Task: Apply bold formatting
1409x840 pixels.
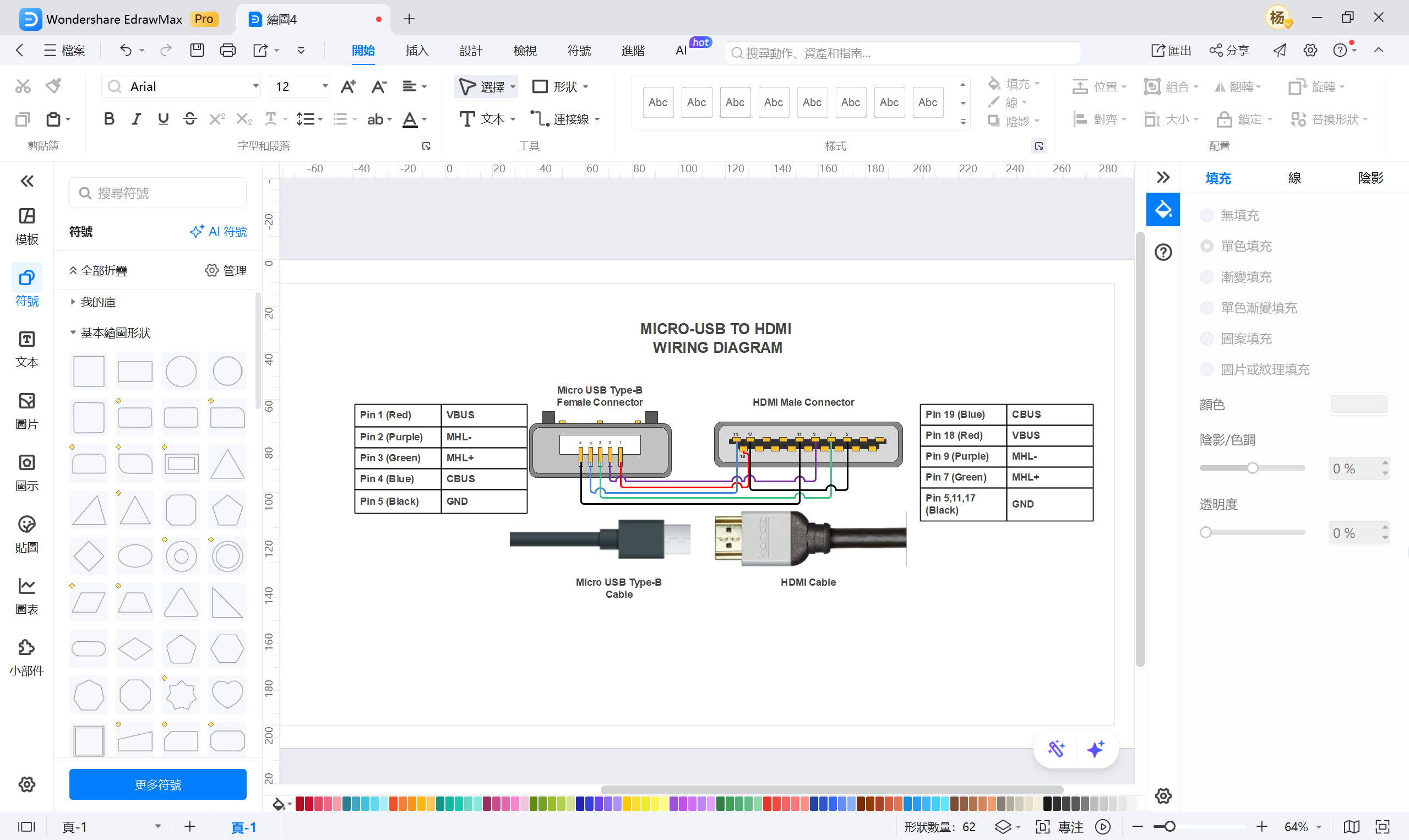Action: point(108,118)
